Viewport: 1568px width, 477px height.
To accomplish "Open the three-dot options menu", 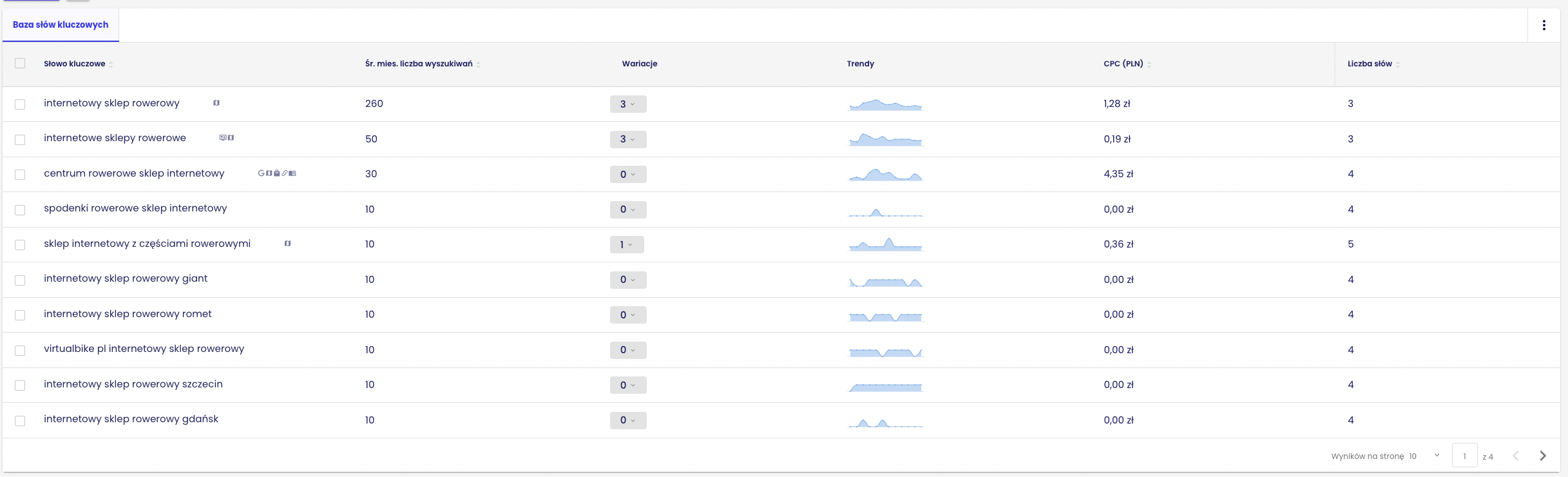I will coord(1544,25).
